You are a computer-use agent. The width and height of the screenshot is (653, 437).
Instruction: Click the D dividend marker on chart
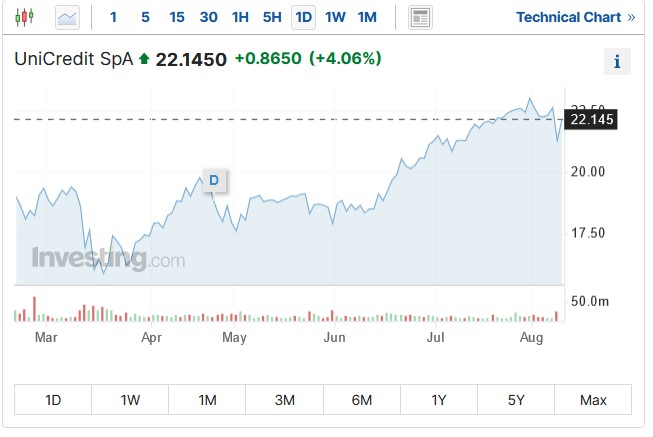(213, 180)
